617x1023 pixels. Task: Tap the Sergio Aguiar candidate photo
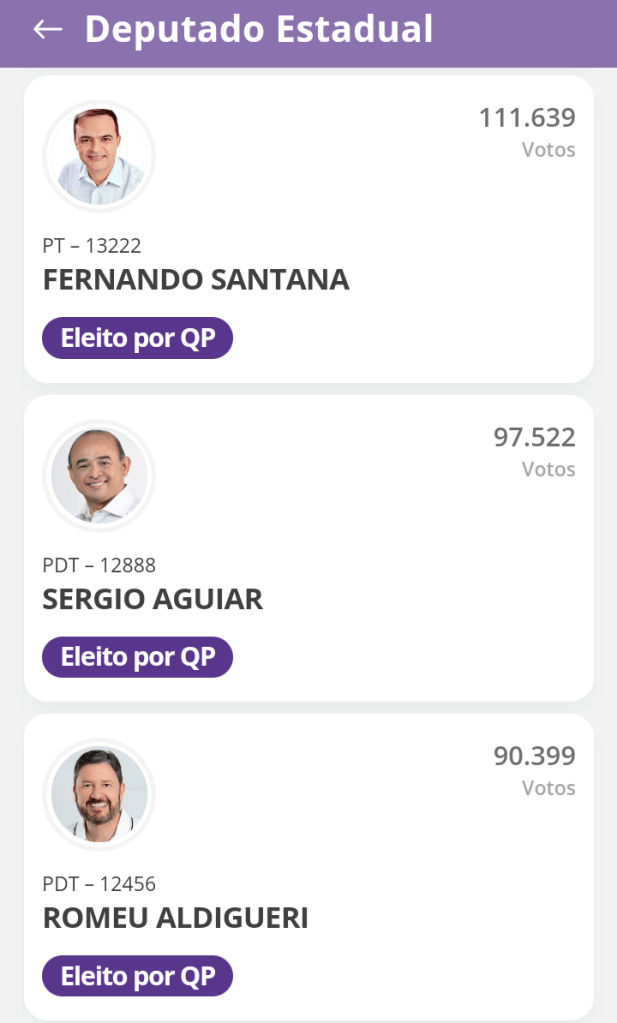(99, 476)
